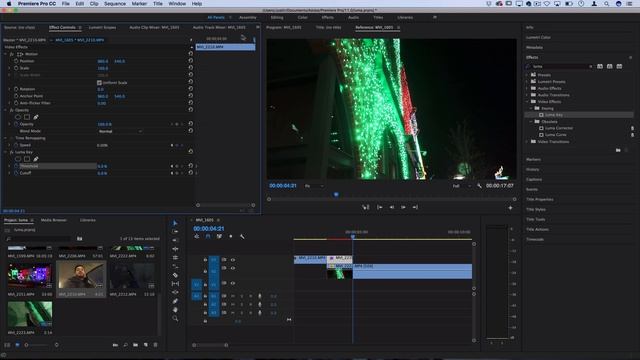The width and height of the screenshot is (640, 360).
Task: Add a marker in the timeline
Action: click(231, 236)
